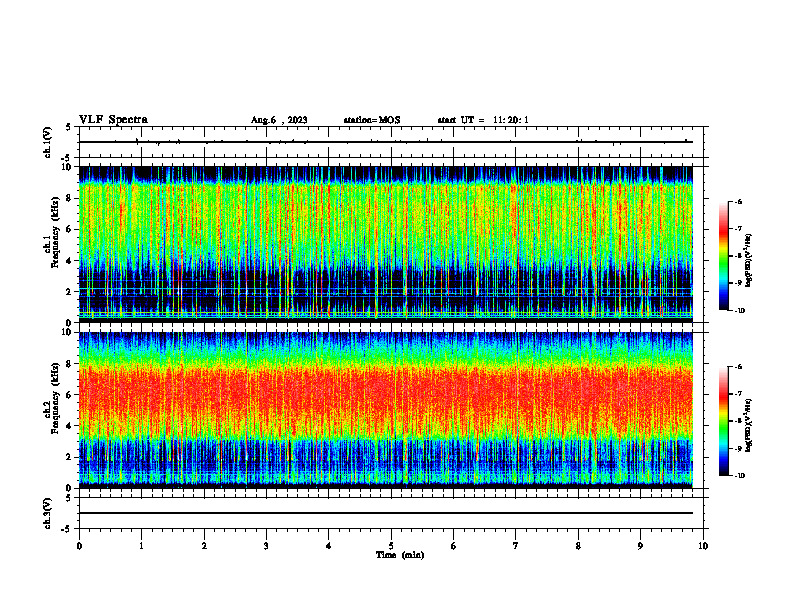Click the ch.2 spectrogram color bar
The width and height of the screenshot is (792, 612).
tap(723, 421)
